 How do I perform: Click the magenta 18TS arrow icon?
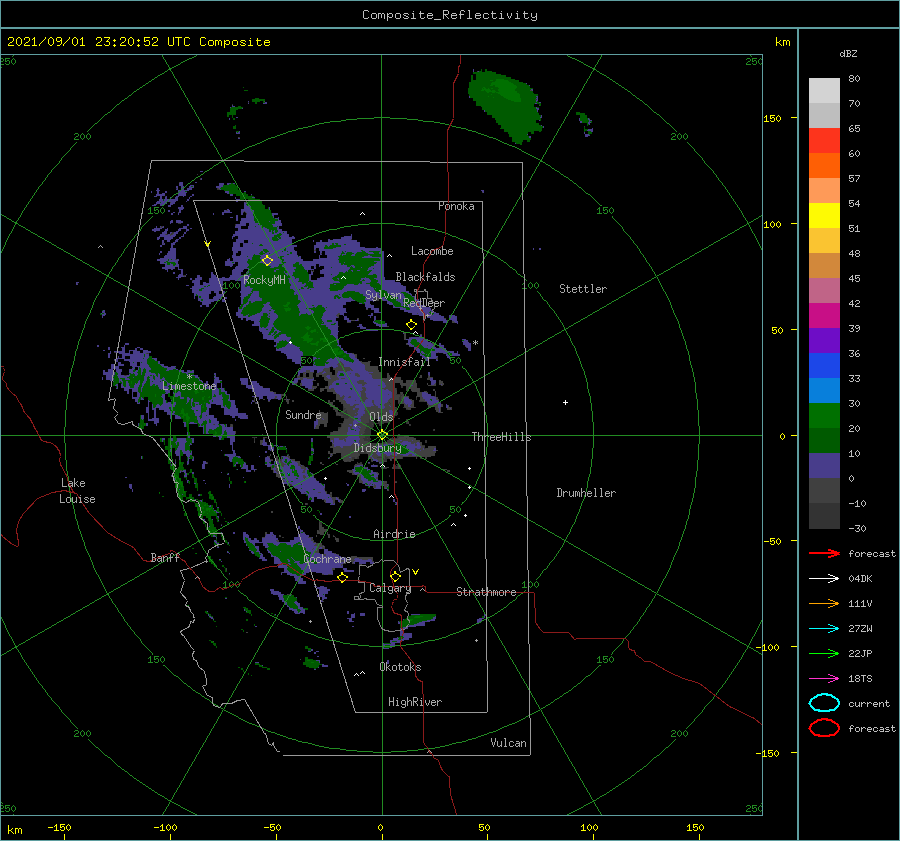coord(824,679)
